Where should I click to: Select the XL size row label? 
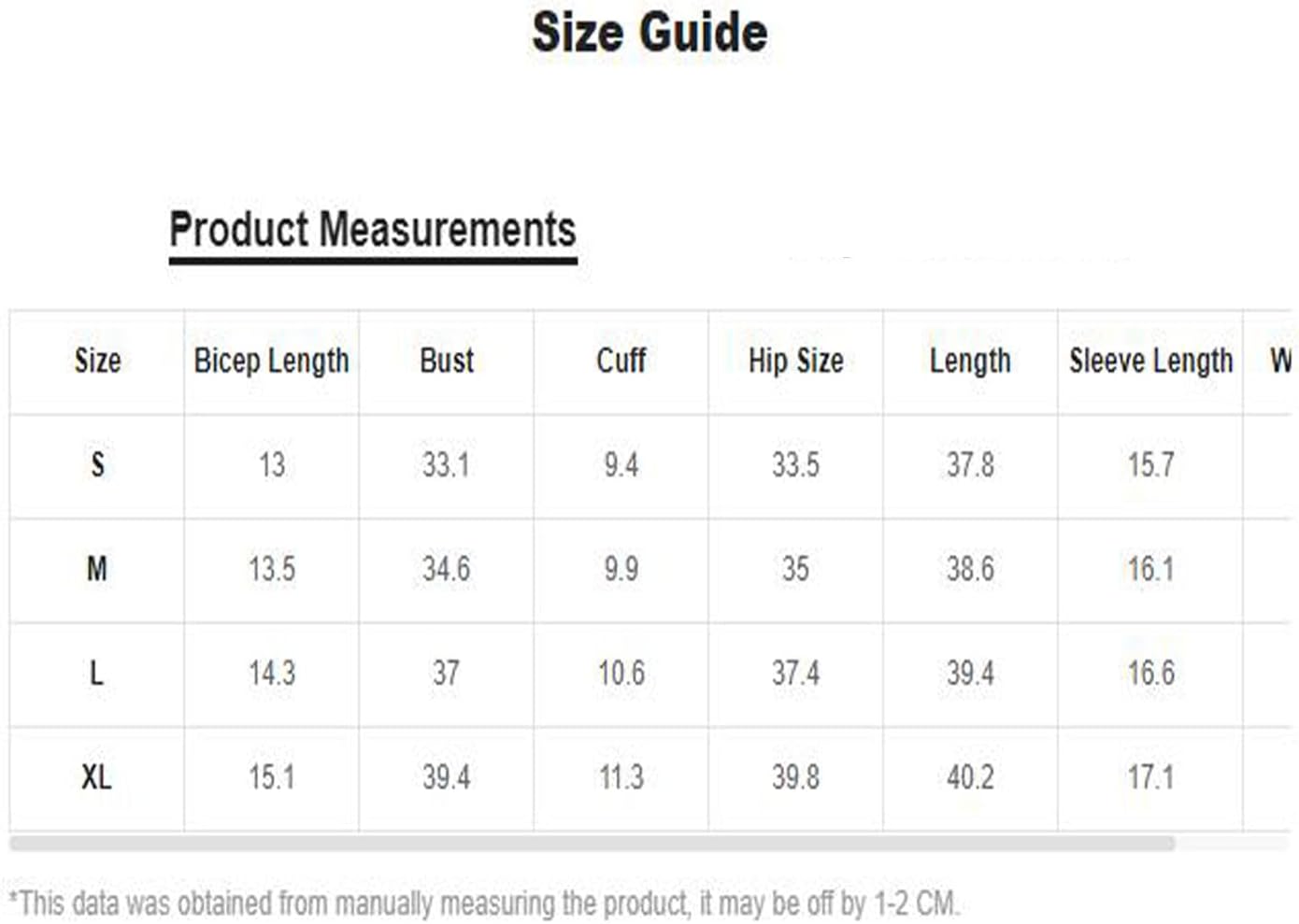(97, 776)
